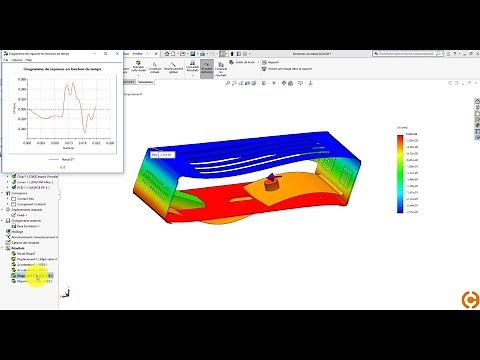Click the Comparer les résultats ribbon icon

[221, 69]
